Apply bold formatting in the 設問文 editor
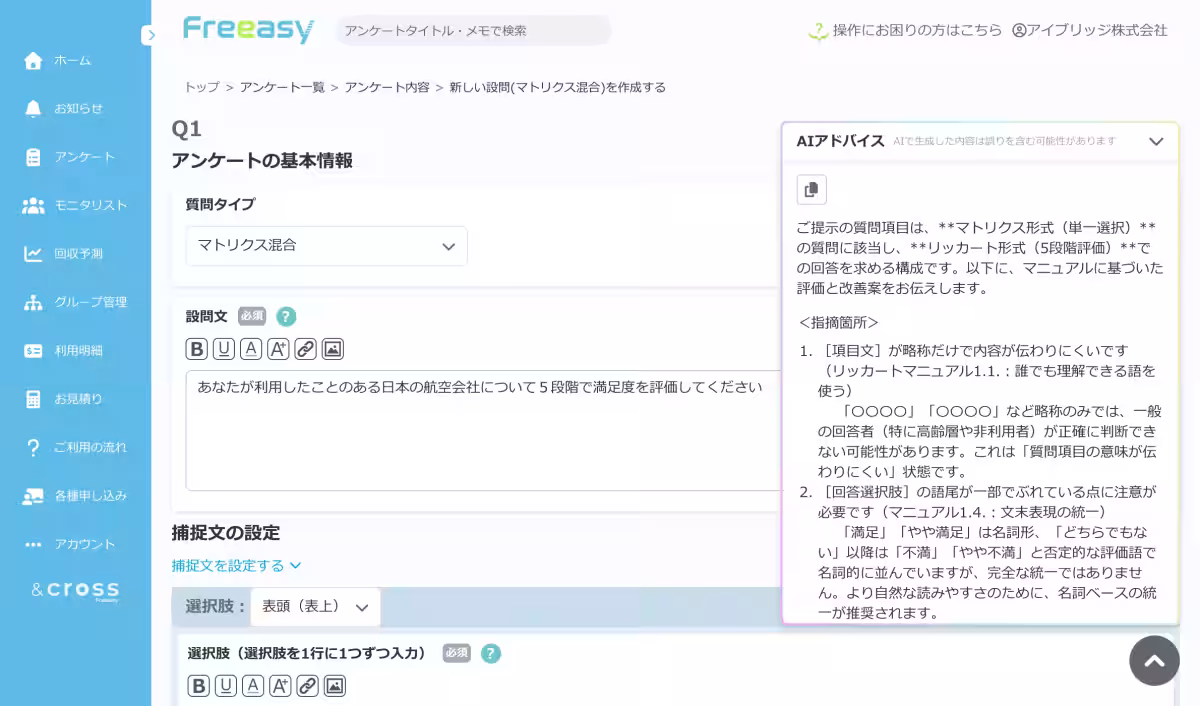The width and height of the screenshot is (1200, 706). pos(195,348)
